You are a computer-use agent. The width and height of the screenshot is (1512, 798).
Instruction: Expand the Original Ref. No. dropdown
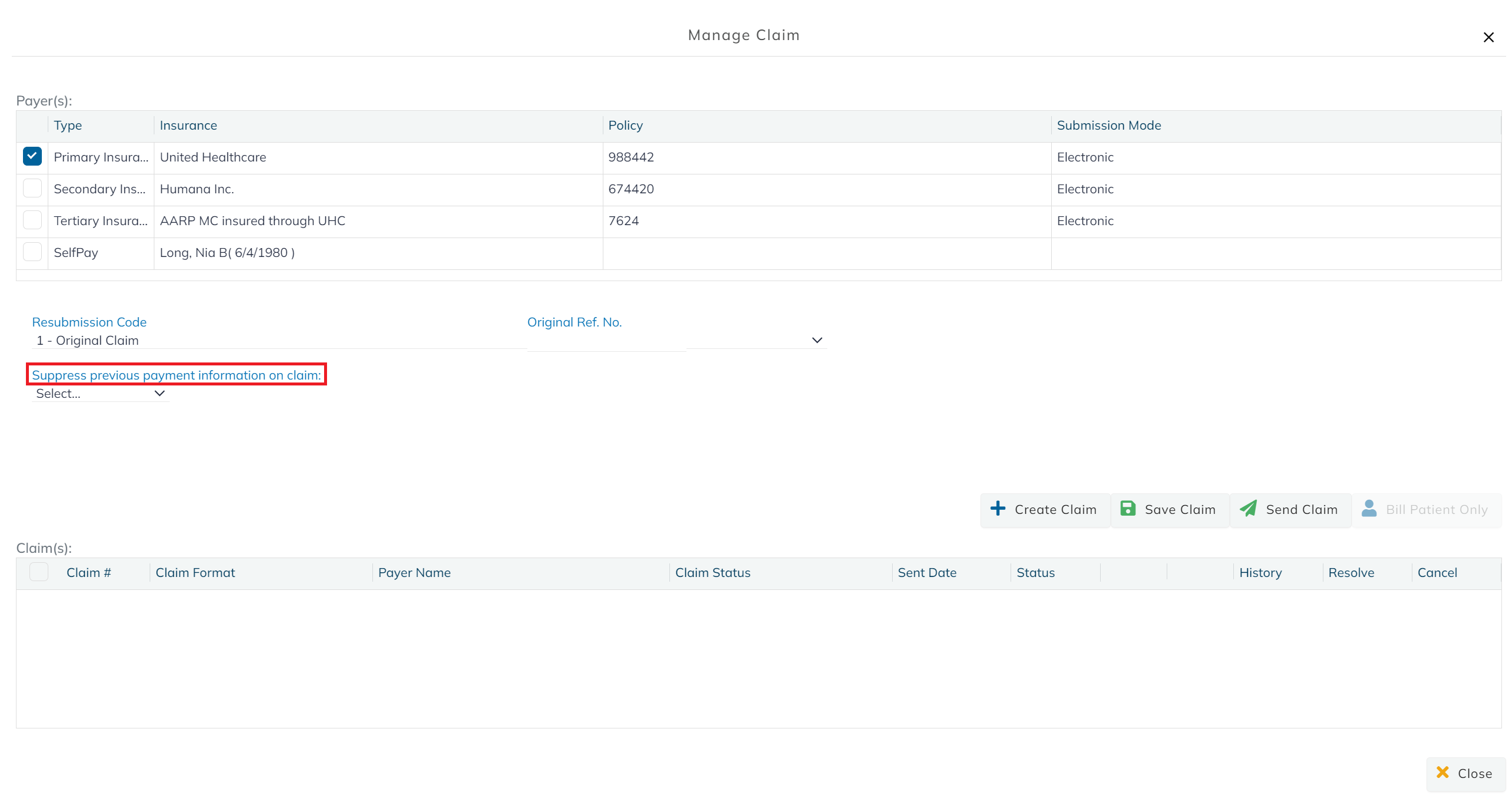(817, 340)
